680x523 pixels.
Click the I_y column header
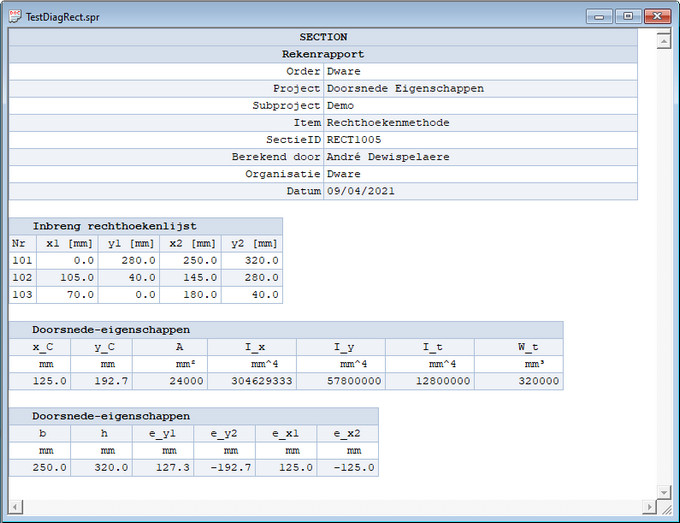[x=344, y=347]
